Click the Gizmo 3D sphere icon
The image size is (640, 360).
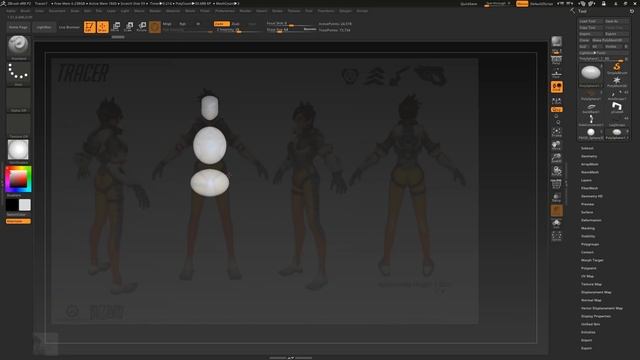[x=155, y=27]
